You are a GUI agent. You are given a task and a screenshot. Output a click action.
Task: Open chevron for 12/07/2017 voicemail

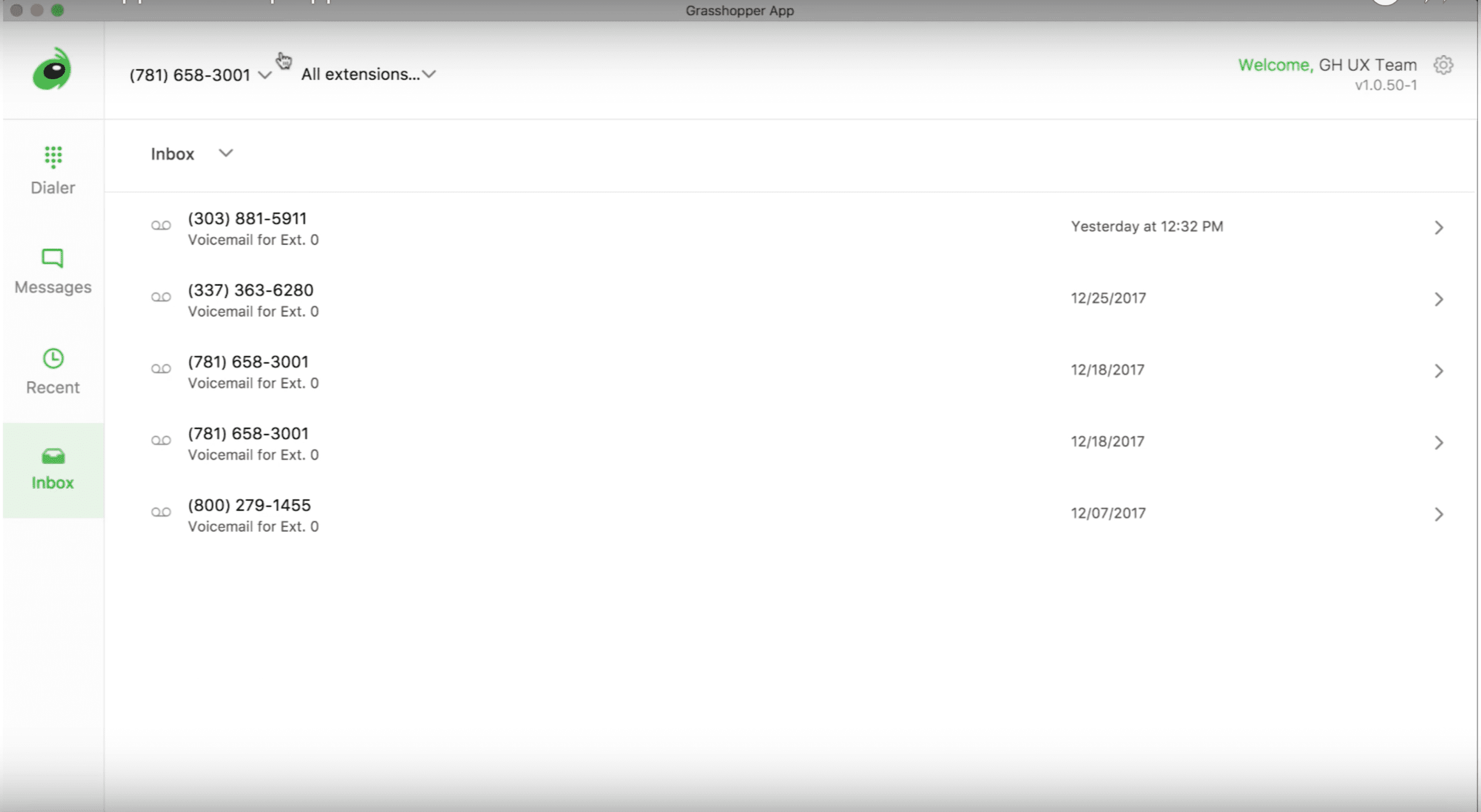1438,514
